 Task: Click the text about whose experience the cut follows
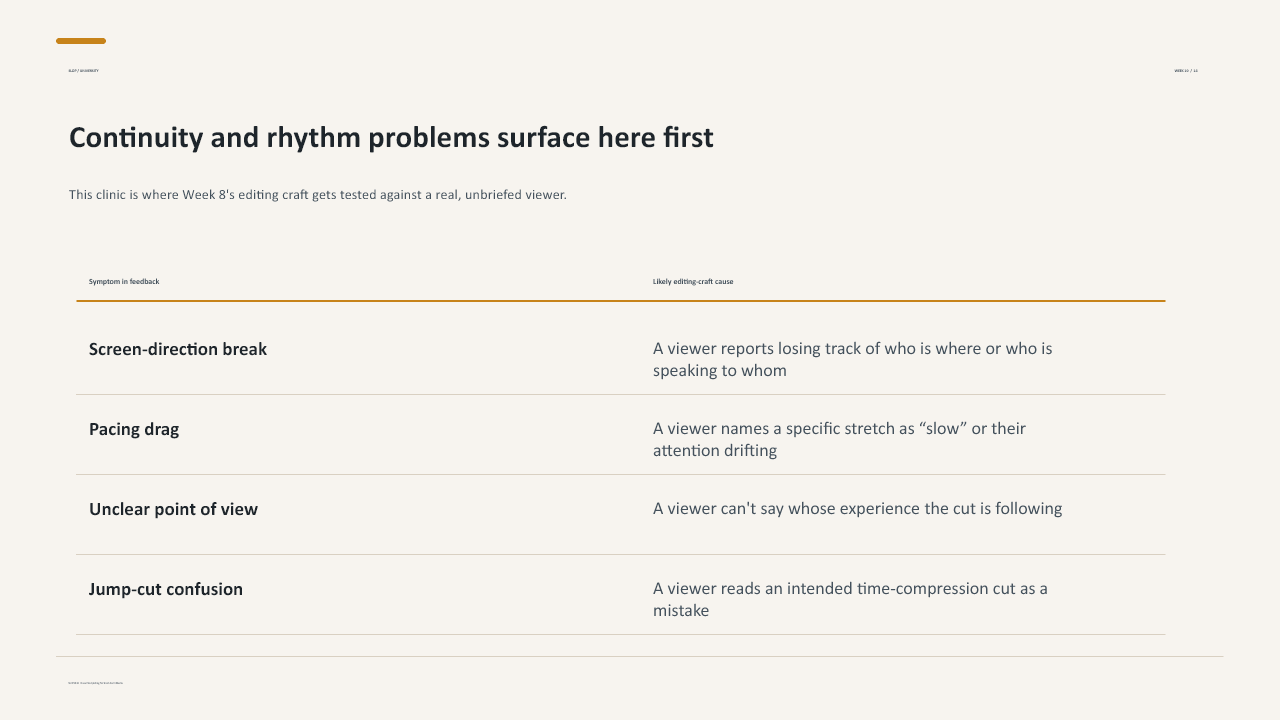click(857, 508)
